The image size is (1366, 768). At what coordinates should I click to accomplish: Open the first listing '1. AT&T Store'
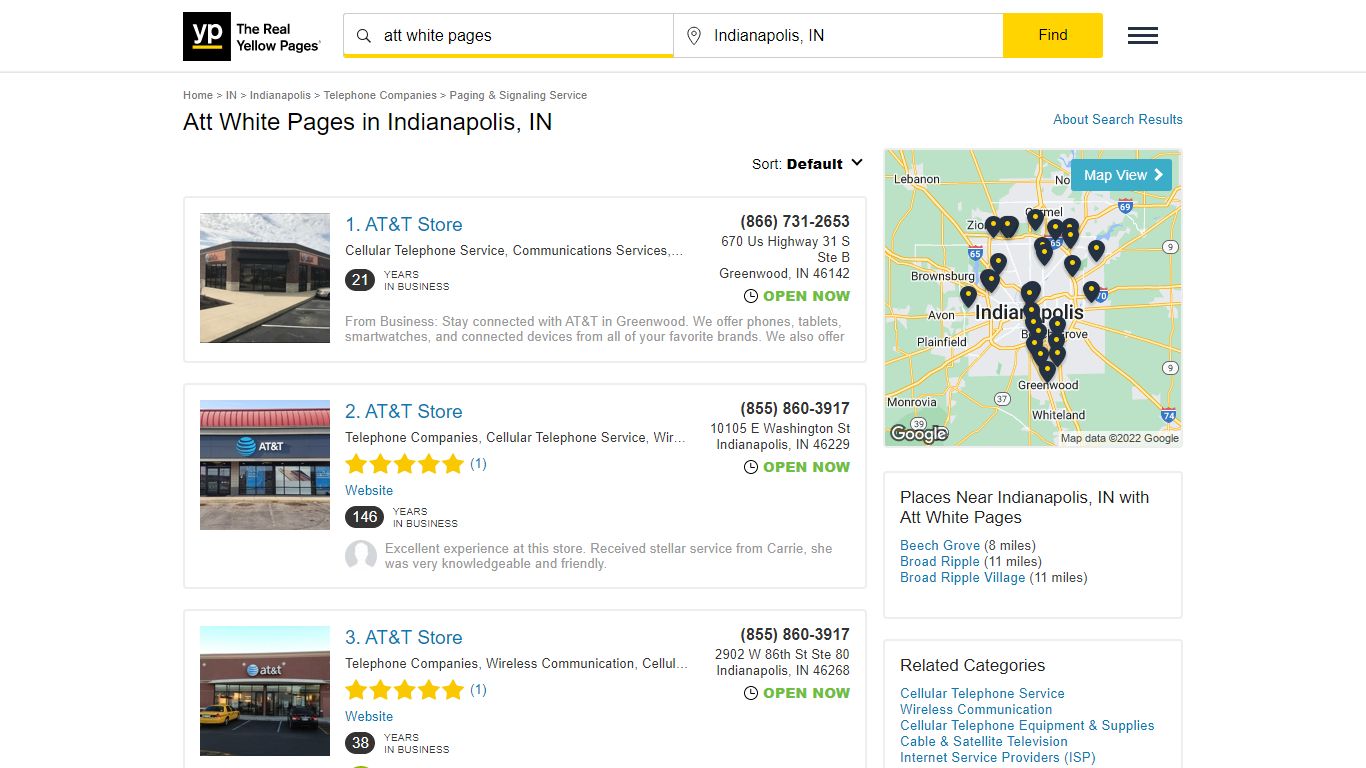404,225
